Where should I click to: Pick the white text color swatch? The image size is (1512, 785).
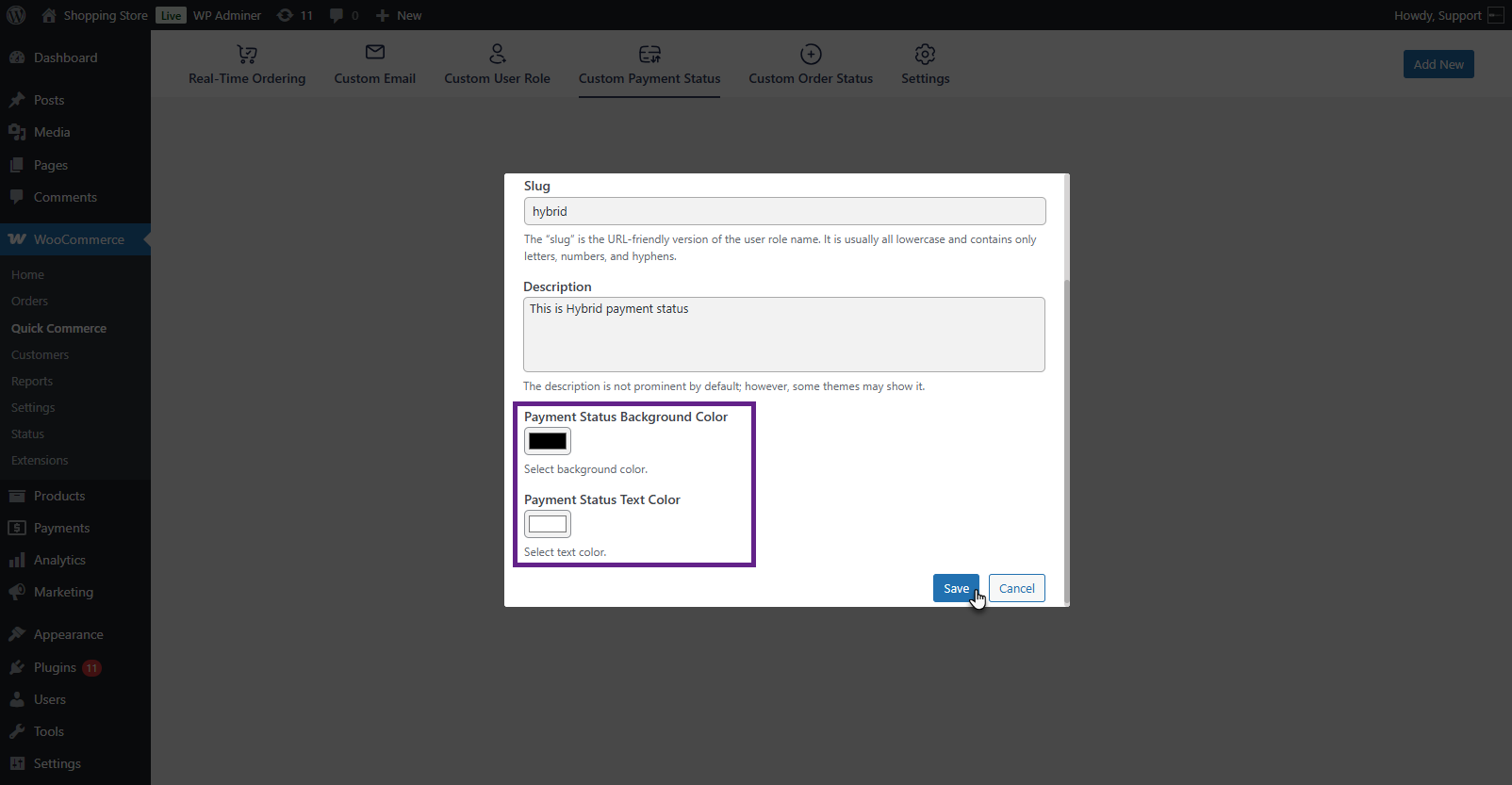pyautogui.click(x=548, y=524)
